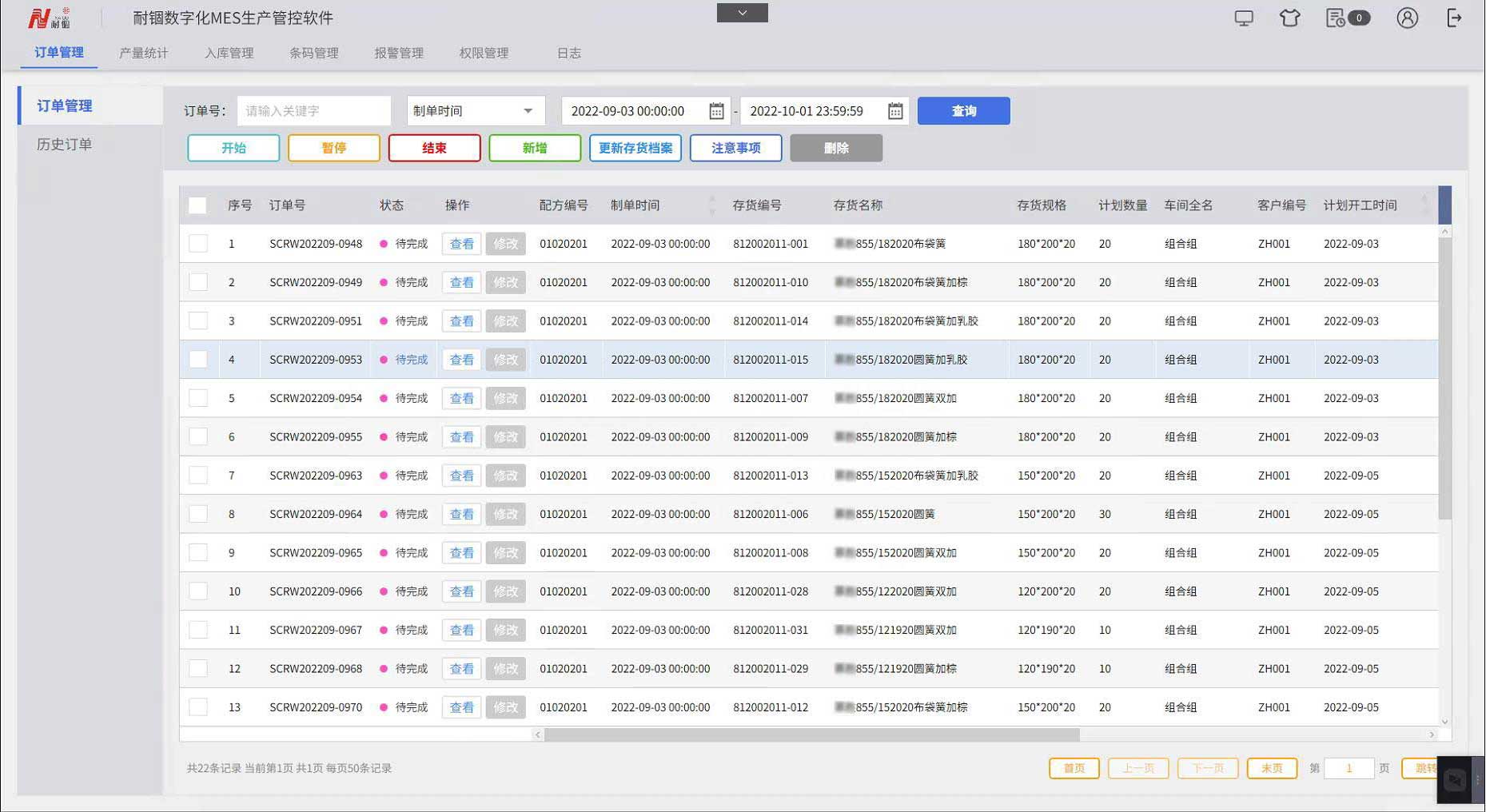Click the green 新增 button

(x=535, y=148)
